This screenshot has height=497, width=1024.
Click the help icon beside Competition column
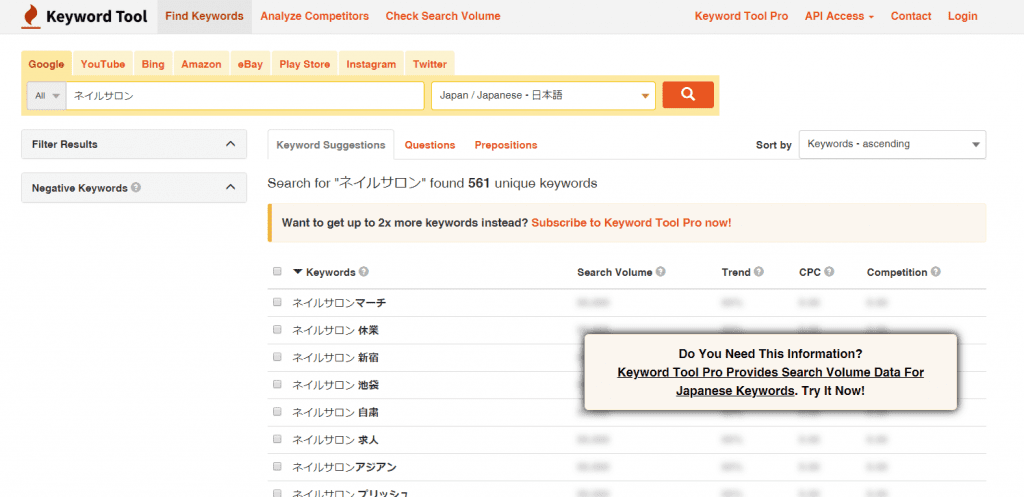pyautogui.click(x=935, y=272)
